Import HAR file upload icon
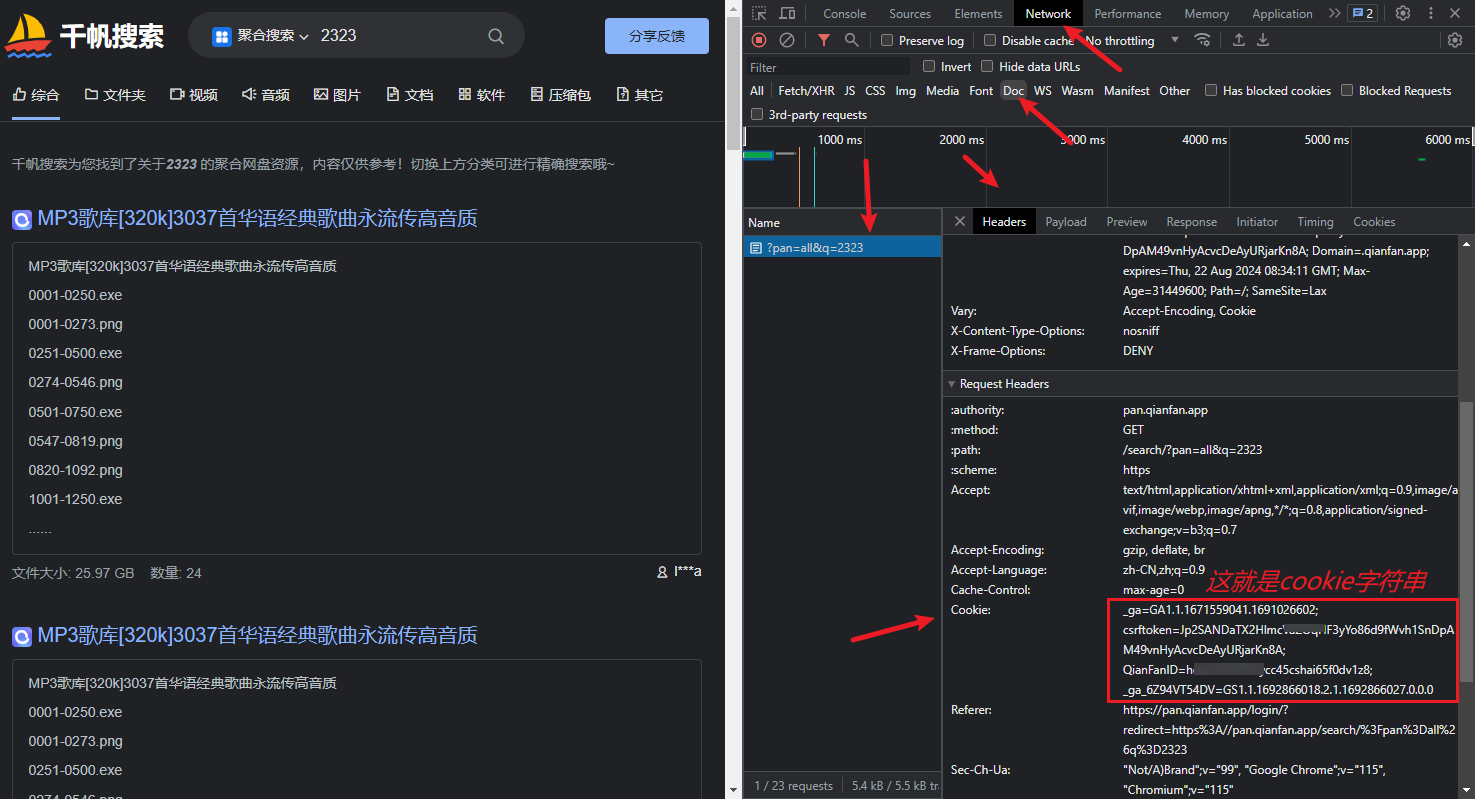The height and width of the screenshot is (799, 1475). (1239, 40)
